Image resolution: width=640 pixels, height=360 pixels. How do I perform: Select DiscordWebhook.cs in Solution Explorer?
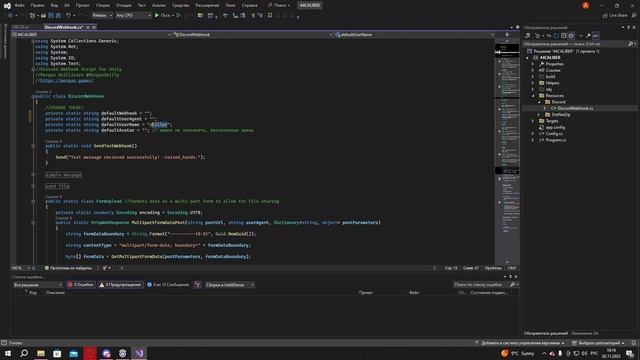[576, 109]
